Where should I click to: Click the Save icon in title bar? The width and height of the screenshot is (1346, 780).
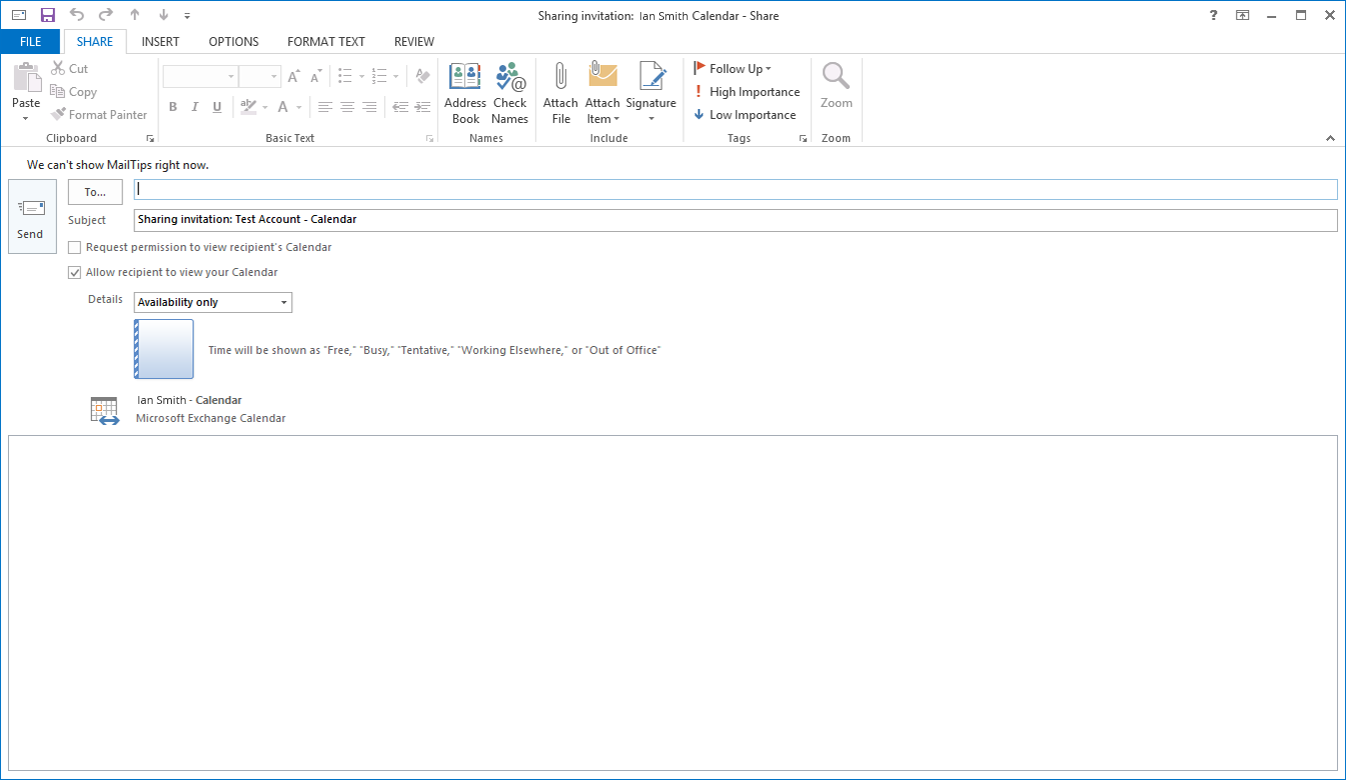47,15
